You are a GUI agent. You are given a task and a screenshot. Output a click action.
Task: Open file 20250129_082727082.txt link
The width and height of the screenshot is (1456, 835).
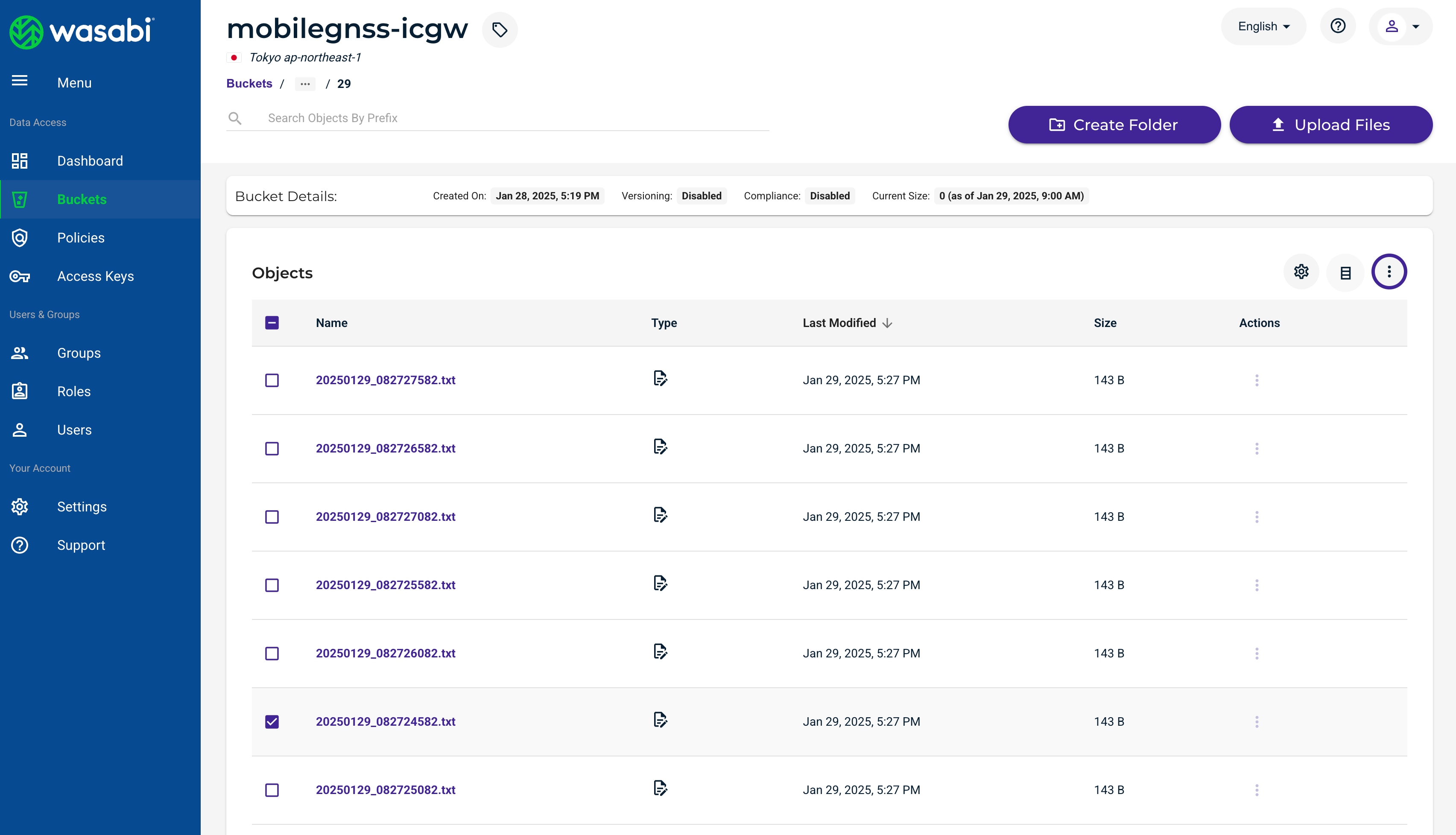coord(386,517)
